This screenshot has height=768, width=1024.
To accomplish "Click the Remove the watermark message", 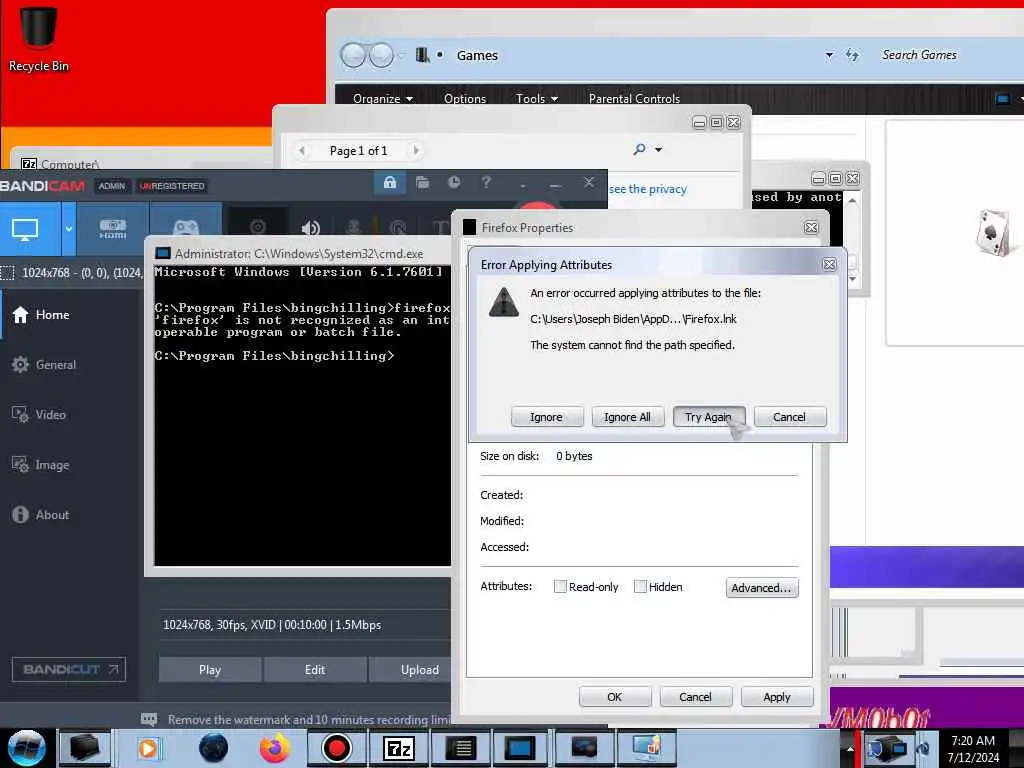I will coord(308,720).
